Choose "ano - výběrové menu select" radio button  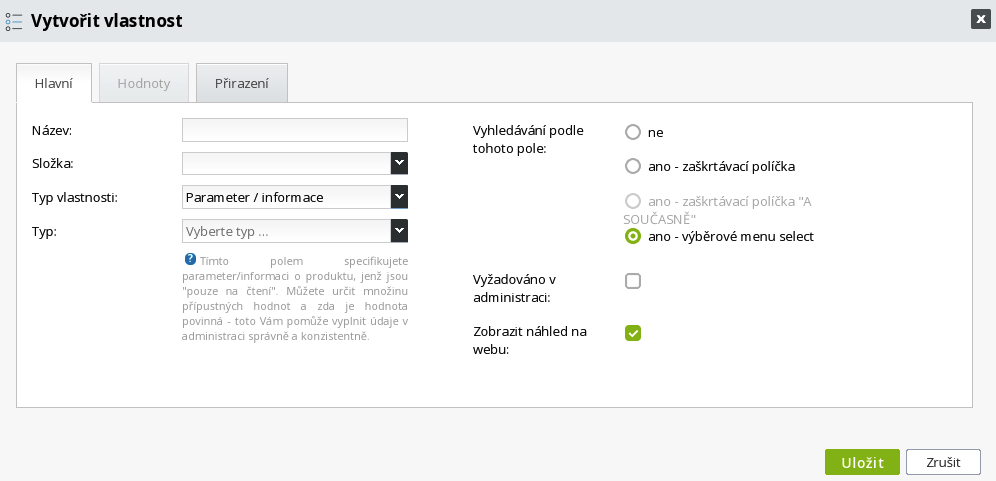633,236
